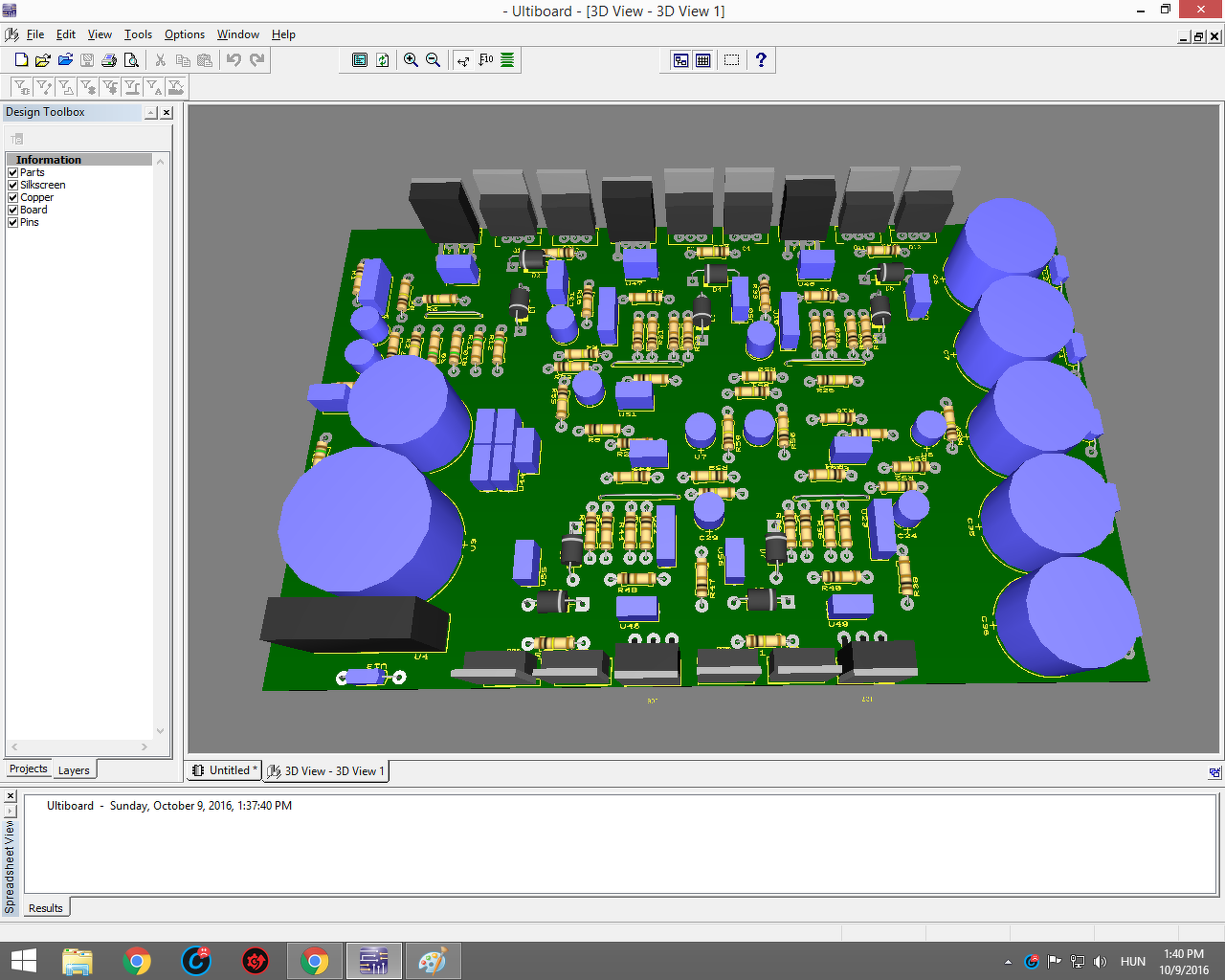
Task: Select the Results tab in spreadsheet view
Action: tap(46, 908)
